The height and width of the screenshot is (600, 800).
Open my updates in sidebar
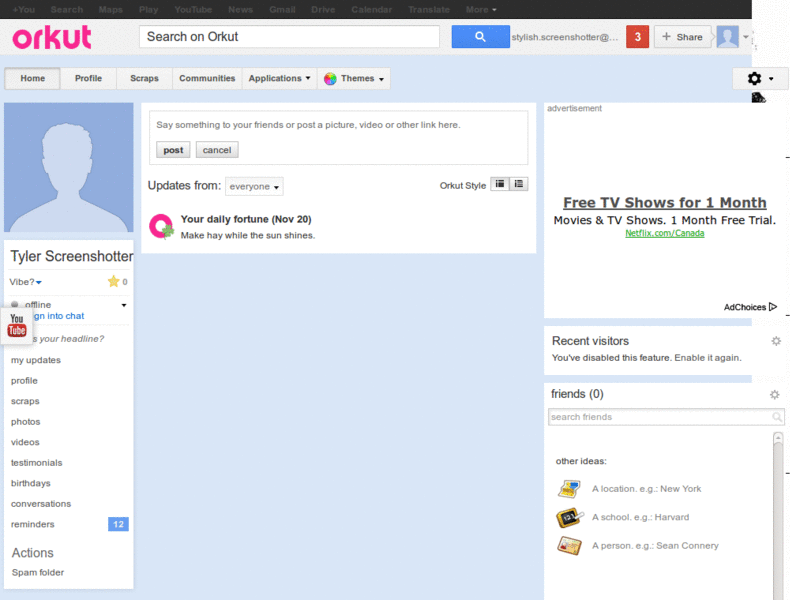(36, 360)
